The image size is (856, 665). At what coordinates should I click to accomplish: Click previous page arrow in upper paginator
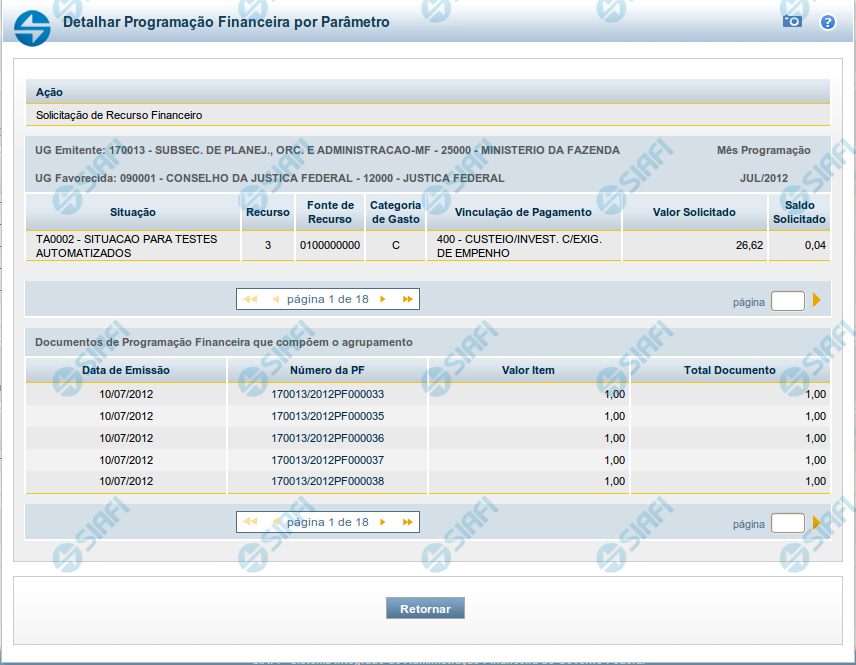coord(275,299)
